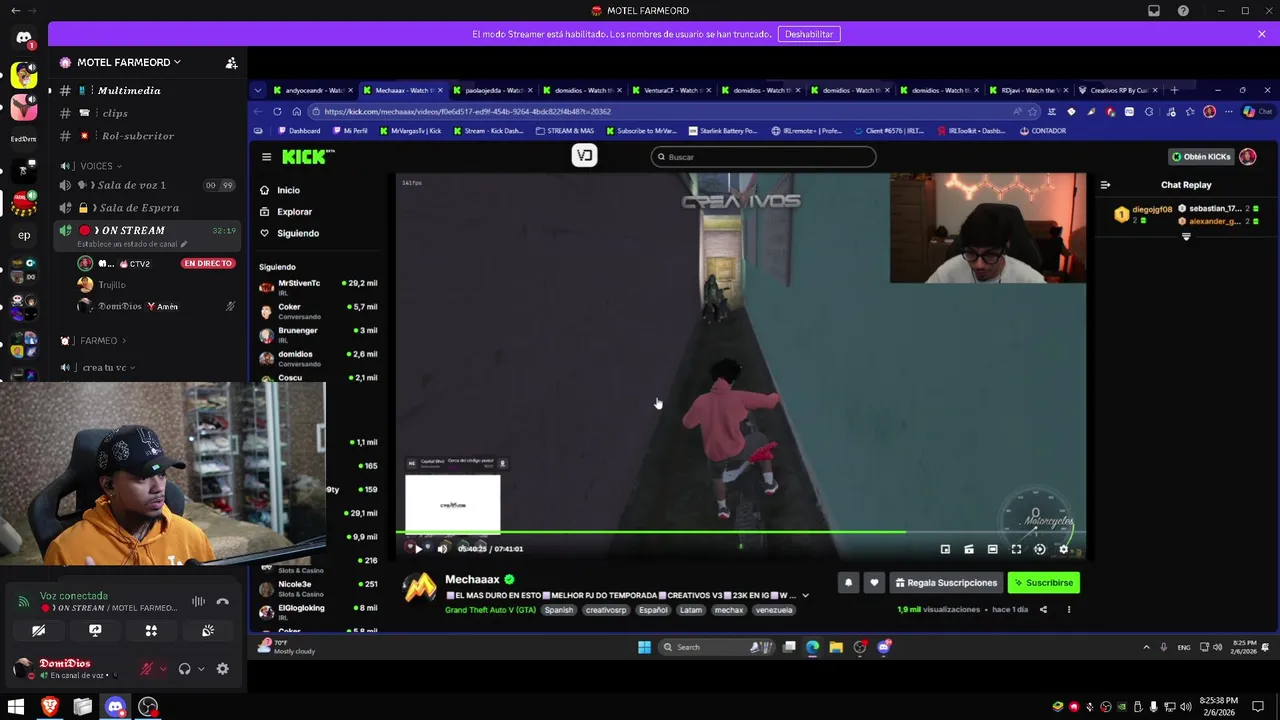
Task: Open Discord direct messages home icon
Action: pos(24,39)
